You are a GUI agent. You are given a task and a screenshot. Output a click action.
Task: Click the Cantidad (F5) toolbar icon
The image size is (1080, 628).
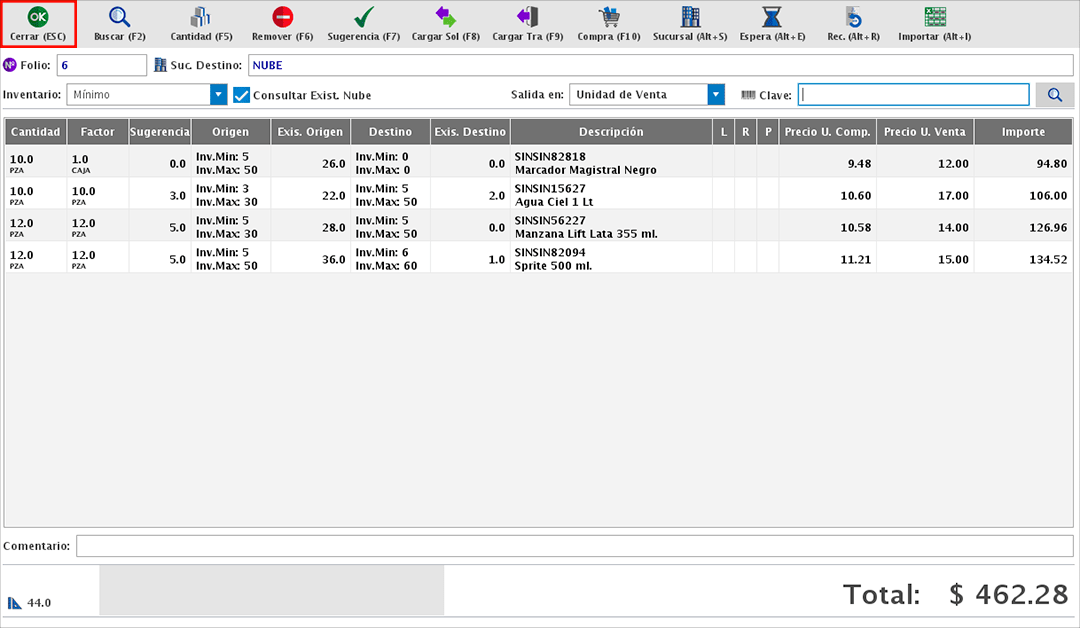[x=200, y=17]
